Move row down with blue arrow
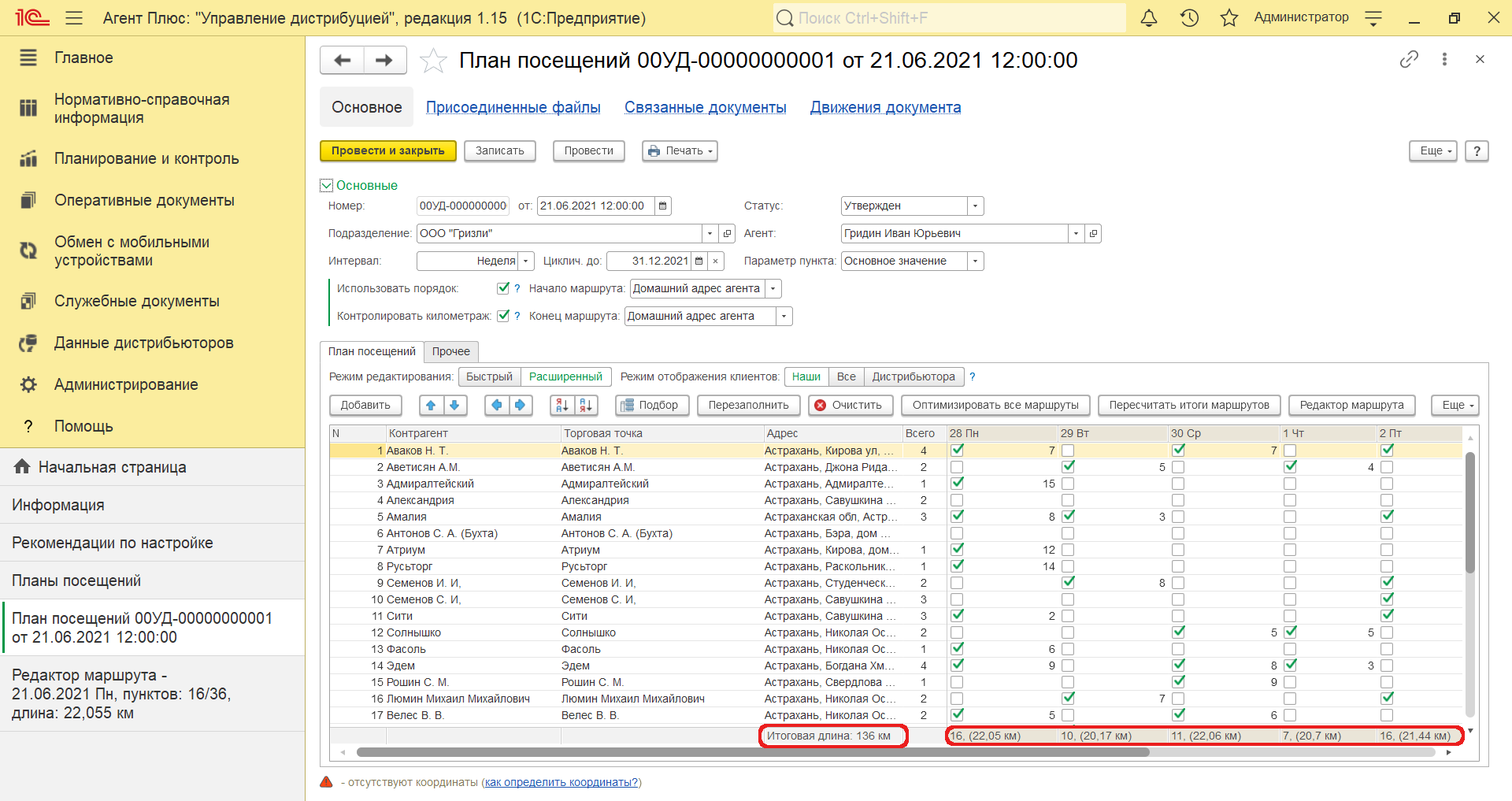The height and width of the screenshot is (801, 1512). (x=454, y=405)
